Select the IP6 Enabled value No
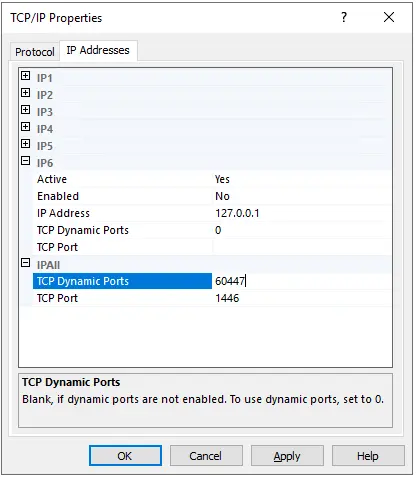This screenshot has width=416, height=477. pos(302,196)
